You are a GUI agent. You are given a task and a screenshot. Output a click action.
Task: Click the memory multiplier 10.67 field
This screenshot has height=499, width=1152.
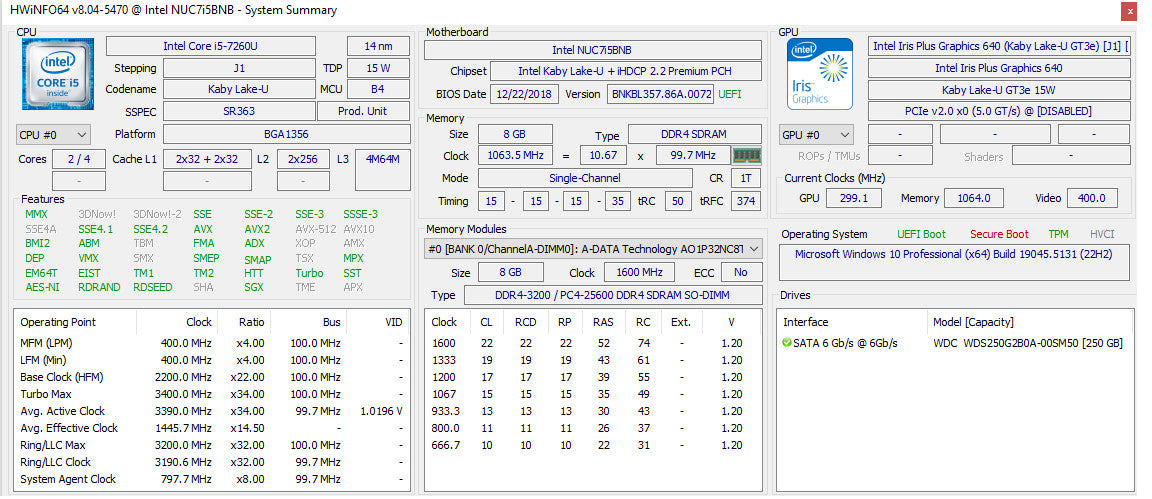tap(603, 156)
